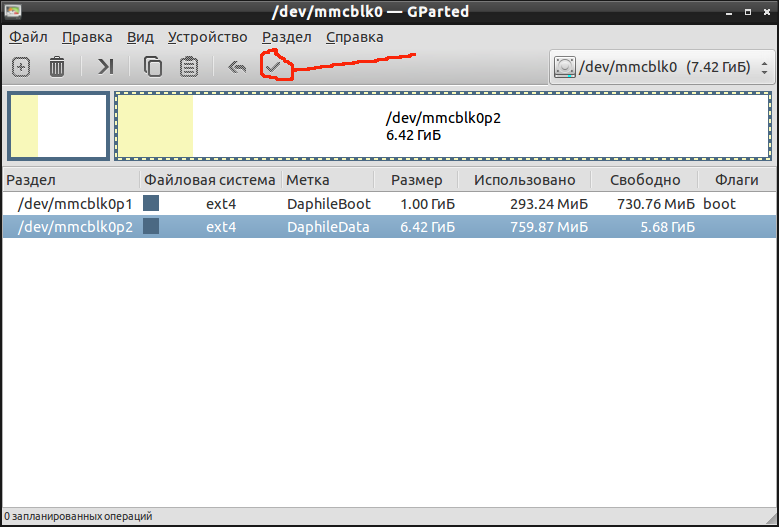Close the GParted window
This screenshot has width=779, height=527.
pyautogui.click(x=768, y=11)
